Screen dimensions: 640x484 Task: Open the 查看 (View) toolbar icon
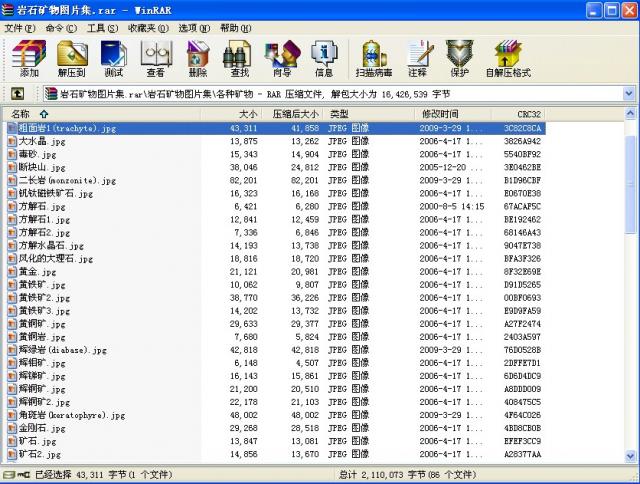[155, 59]
